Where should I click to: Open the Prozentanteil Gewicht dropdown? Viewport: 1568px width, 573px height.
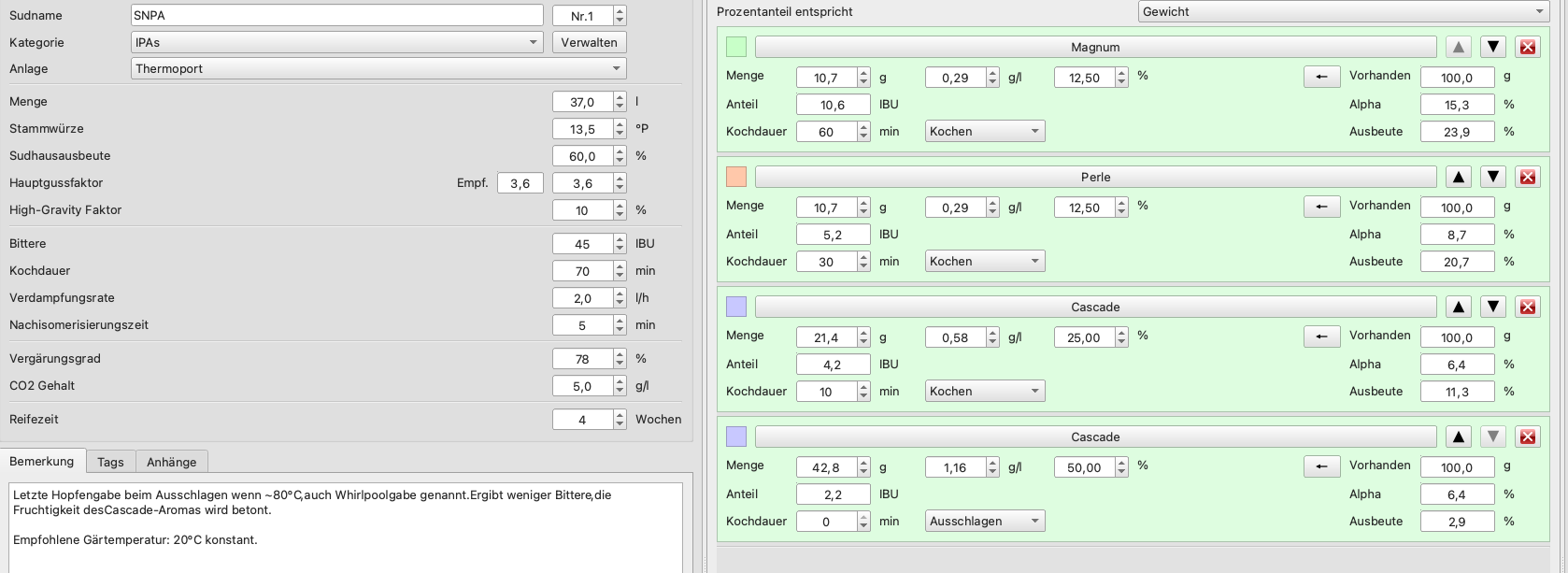point(1344,11)
